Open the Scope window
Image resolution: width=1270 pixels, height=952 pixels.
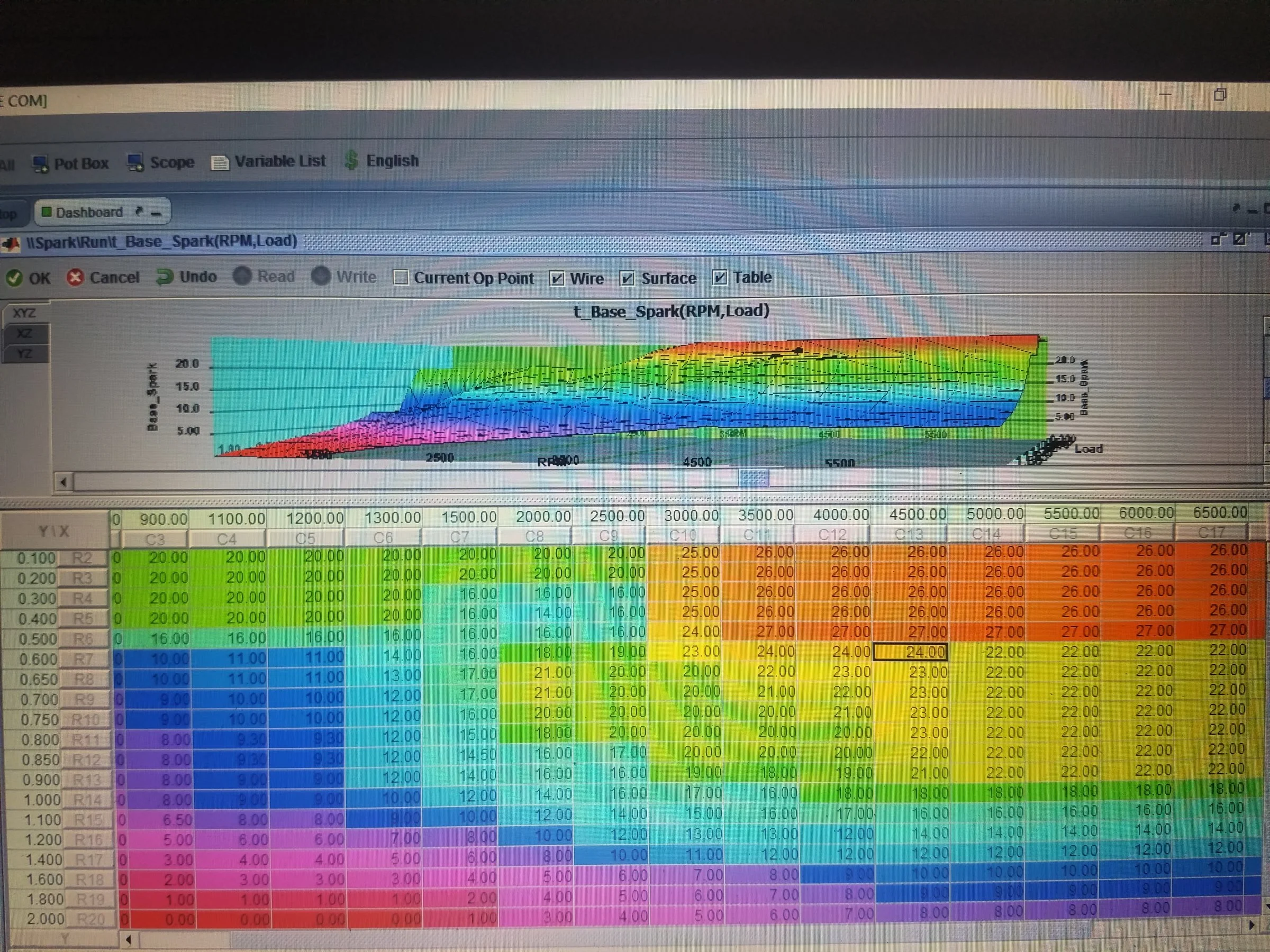160,162
